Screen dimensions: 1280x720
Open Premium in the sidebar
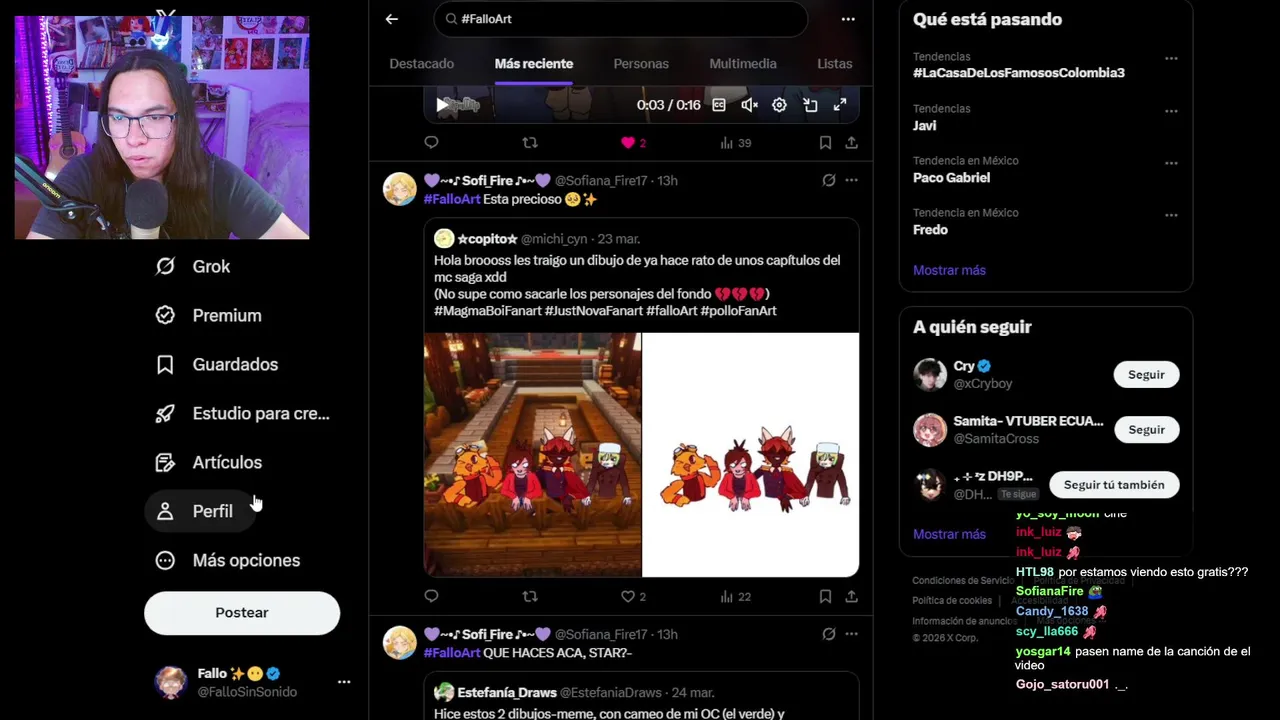209,315
